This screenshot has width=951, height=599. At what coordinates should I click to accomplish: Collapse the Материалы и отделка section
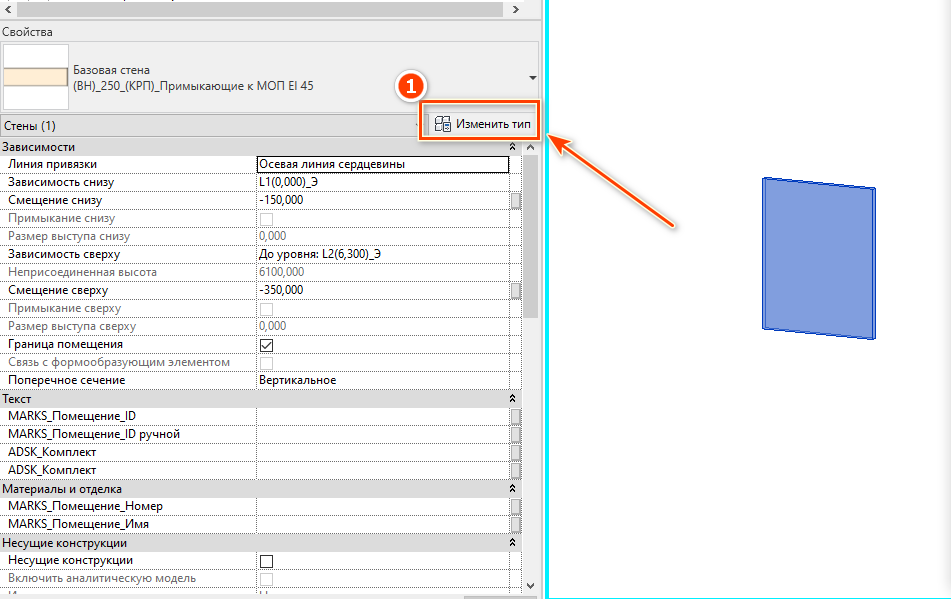[x=514, y=489]
